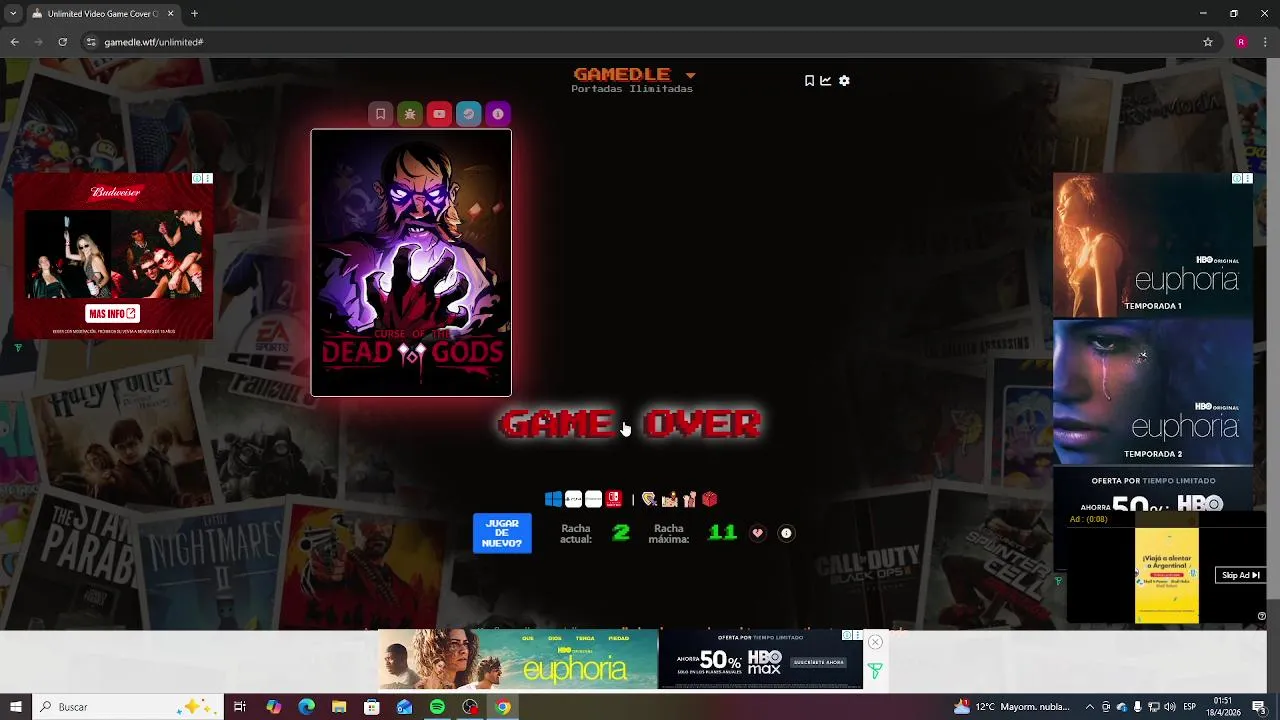This screenshot has height=720, width=1280.
Task: Open the euphoria Temporada 2 ad
Action: click(1153, 392)
